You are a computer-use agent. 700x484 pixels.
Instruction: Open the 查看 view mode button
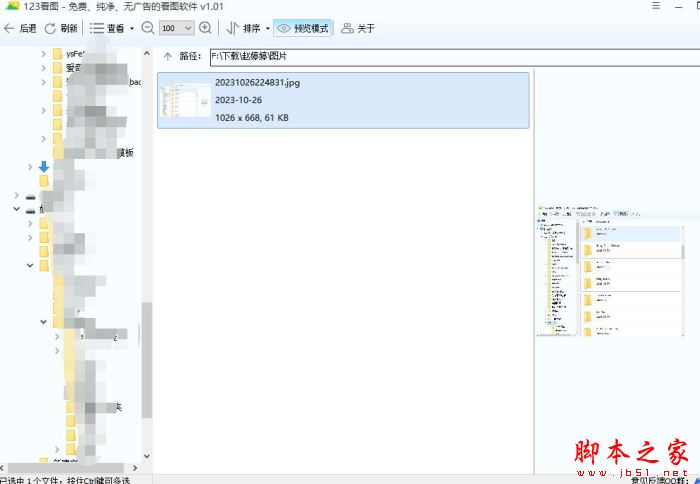tap(107, 28)
